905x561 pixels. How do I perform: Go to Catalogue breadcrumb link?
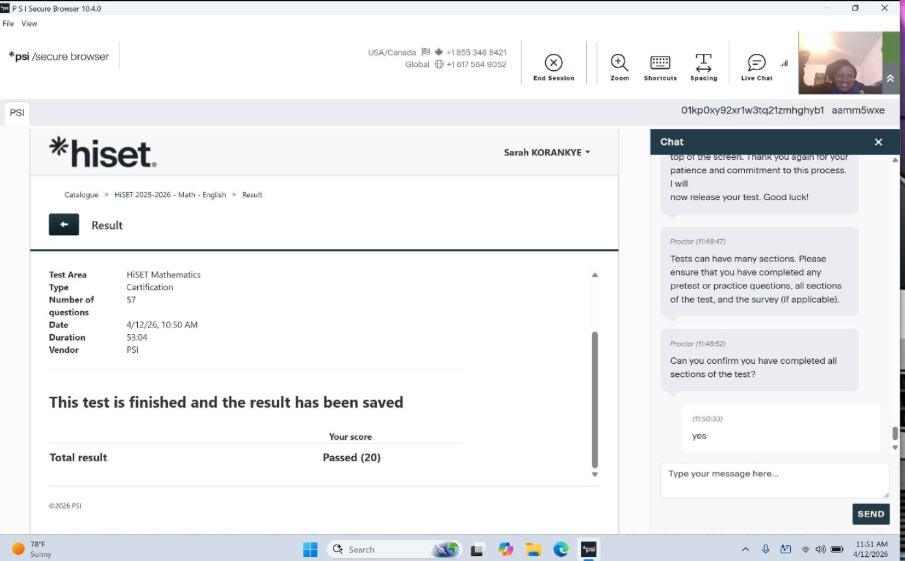point(81,195)
